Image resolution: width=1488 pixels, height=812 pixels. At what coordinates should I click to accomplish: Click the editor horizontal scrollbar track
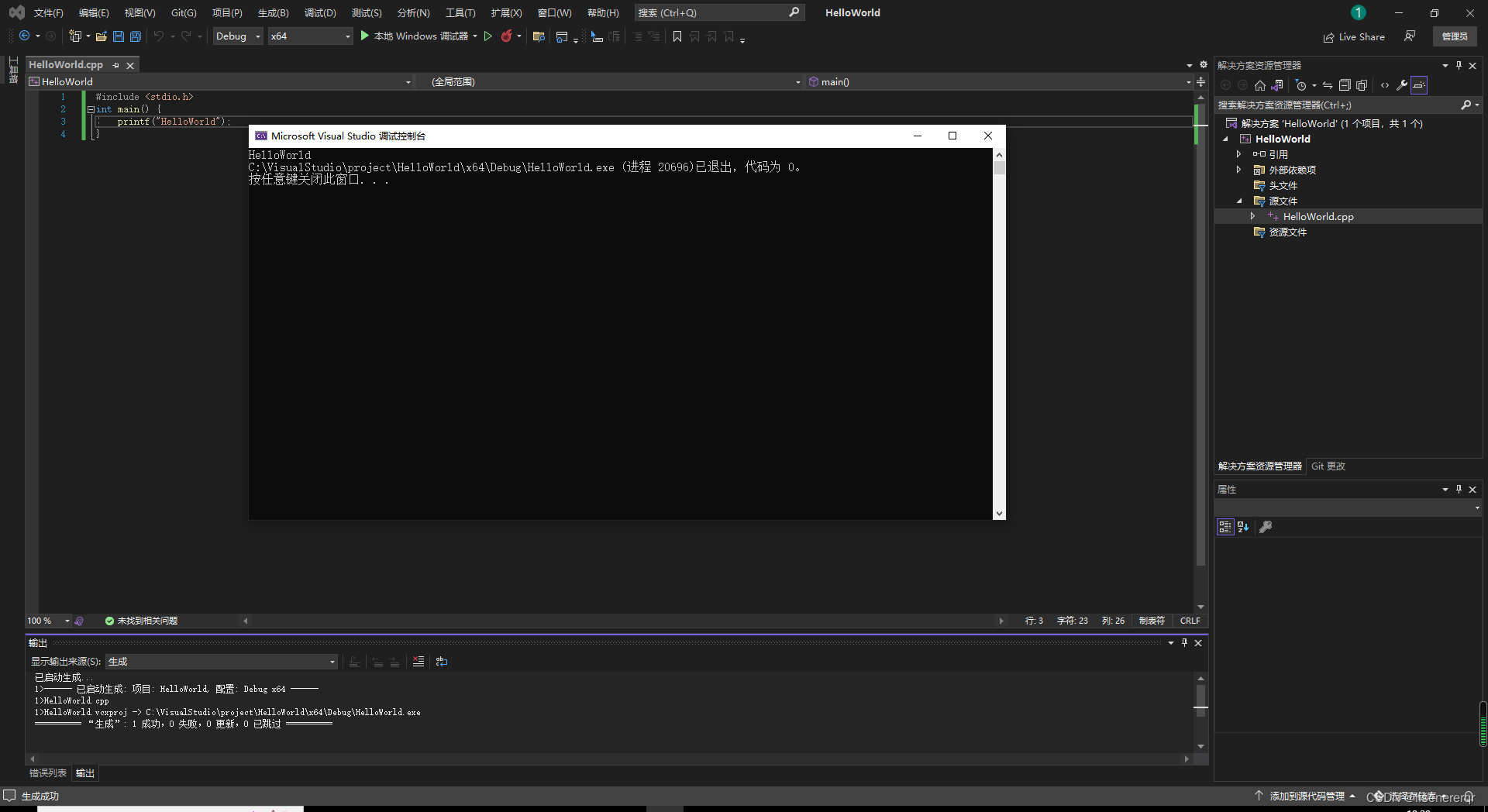[x=623, y=621]
